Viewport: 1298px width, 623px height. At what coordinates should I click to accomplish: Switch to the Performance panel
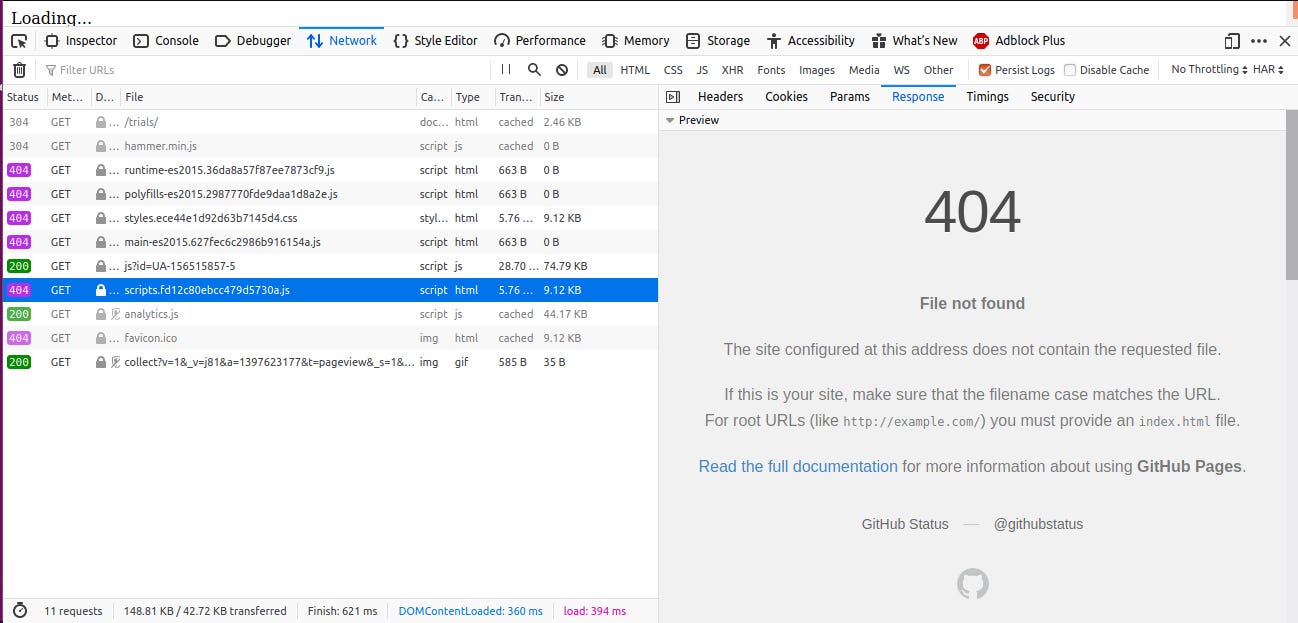click(539, 41)
